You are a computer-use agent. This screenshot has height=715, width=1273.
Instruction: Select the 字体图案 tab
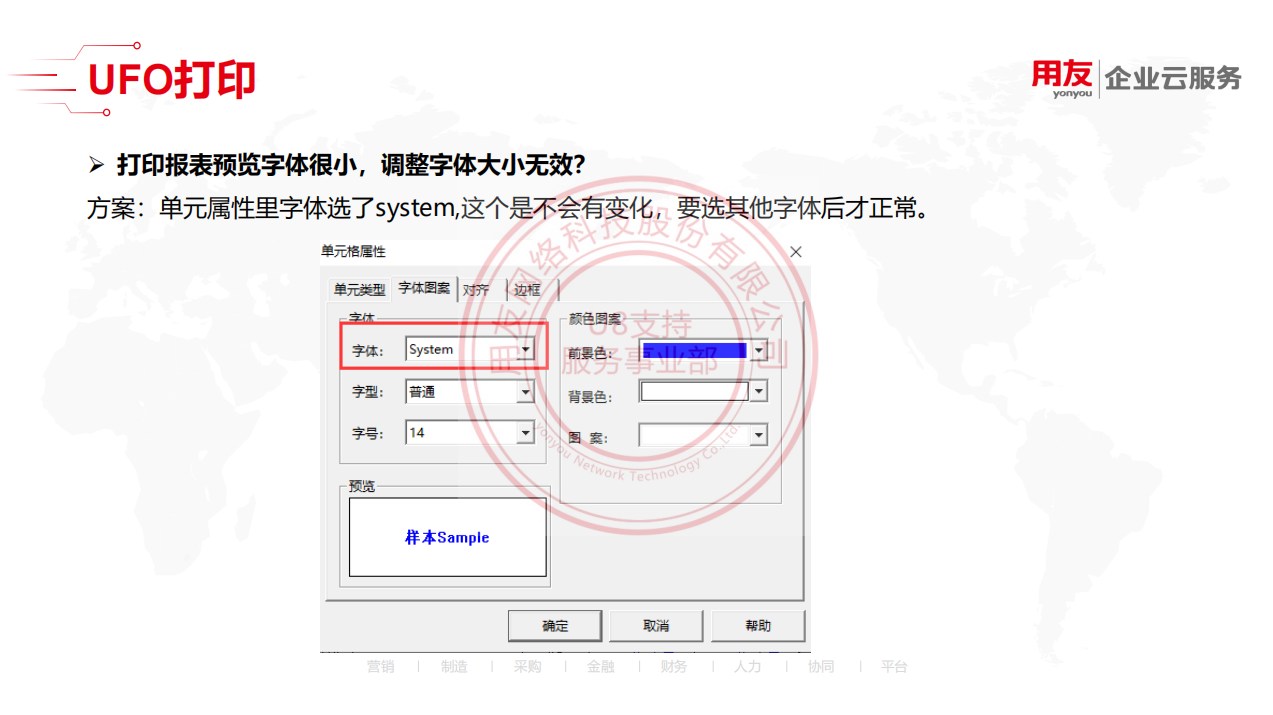click(424, 288)
